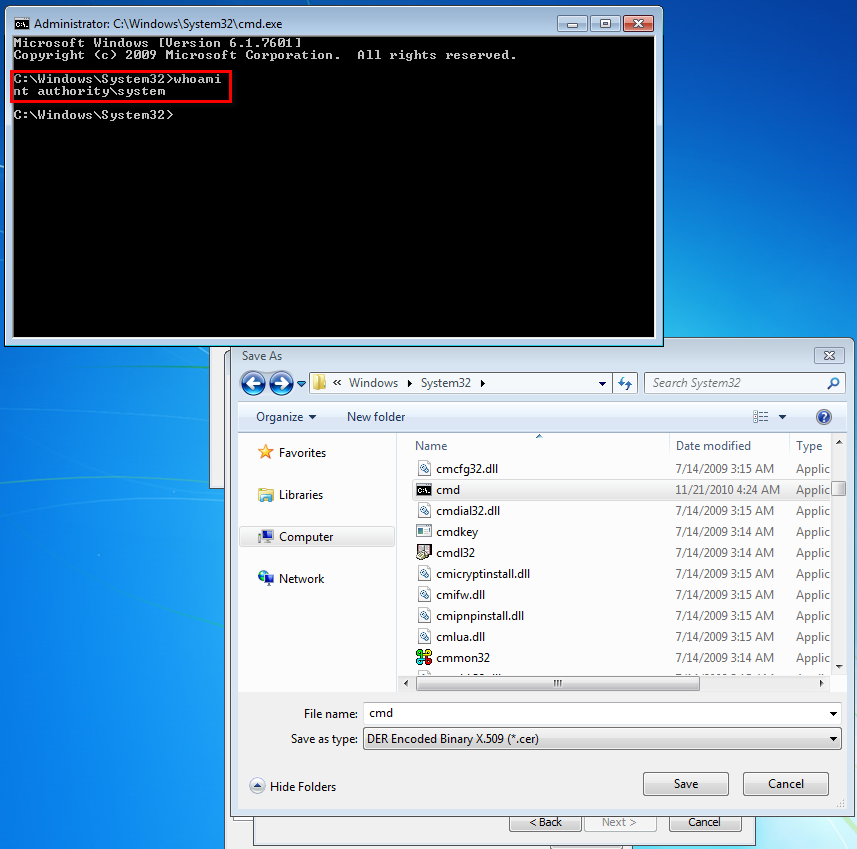Sort by the Name column header
The image size is (857, 849).
[x=431, y=446]
